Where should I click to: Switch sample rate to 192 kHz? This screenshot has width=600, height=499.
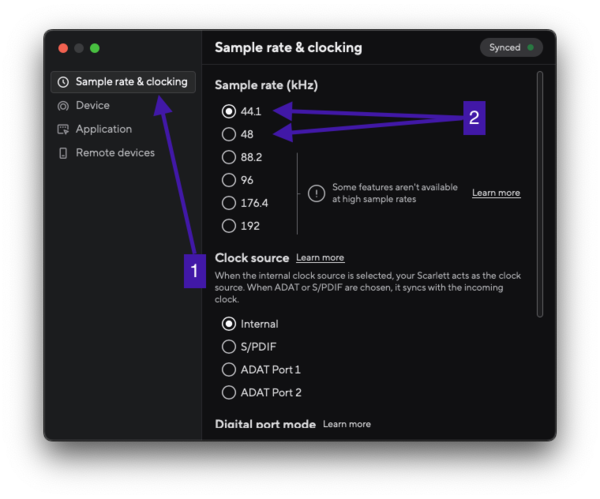229,226
